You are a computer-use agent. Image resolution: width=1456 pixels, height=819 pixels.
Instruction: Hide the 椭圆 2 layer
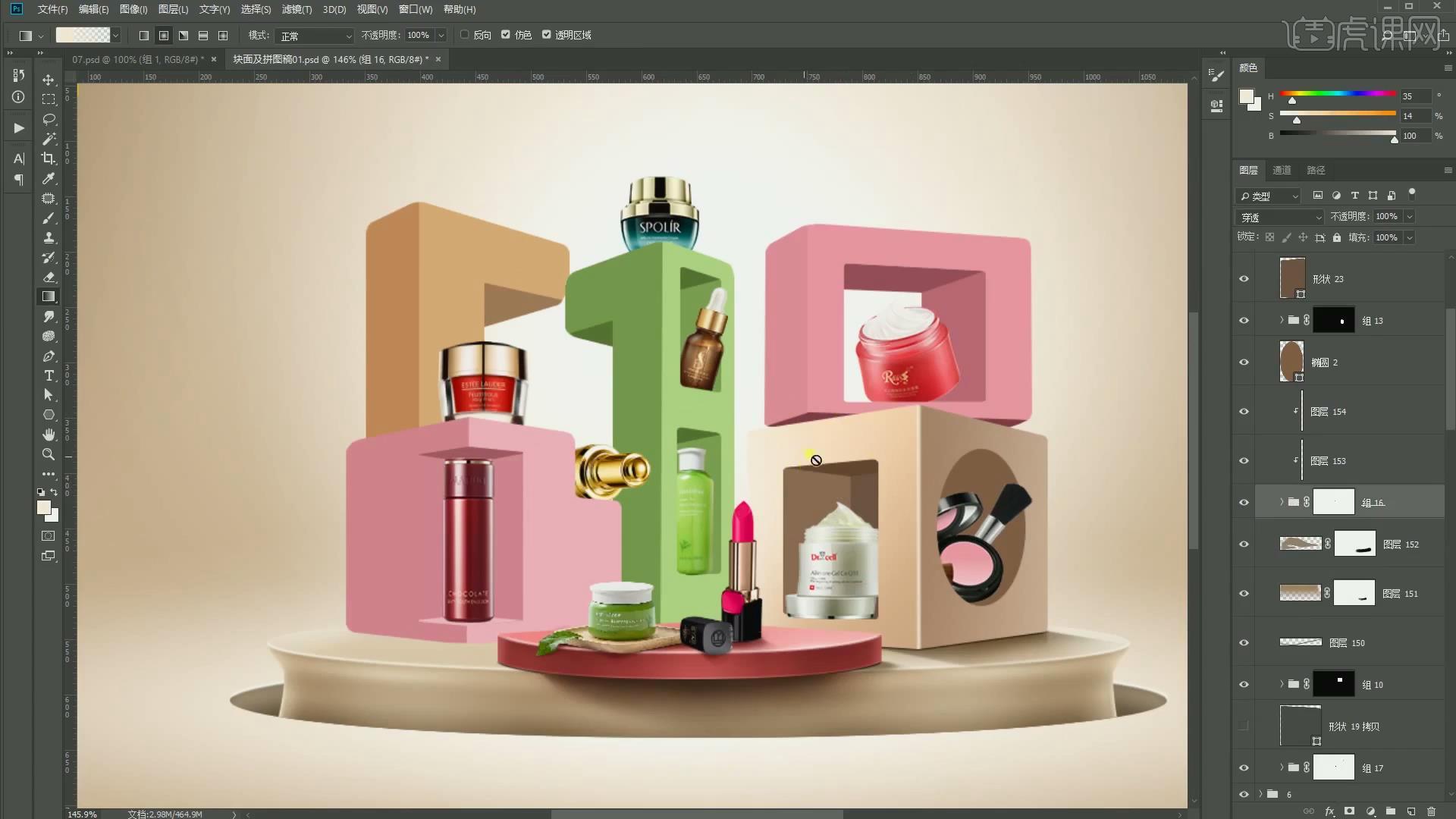1244,362
